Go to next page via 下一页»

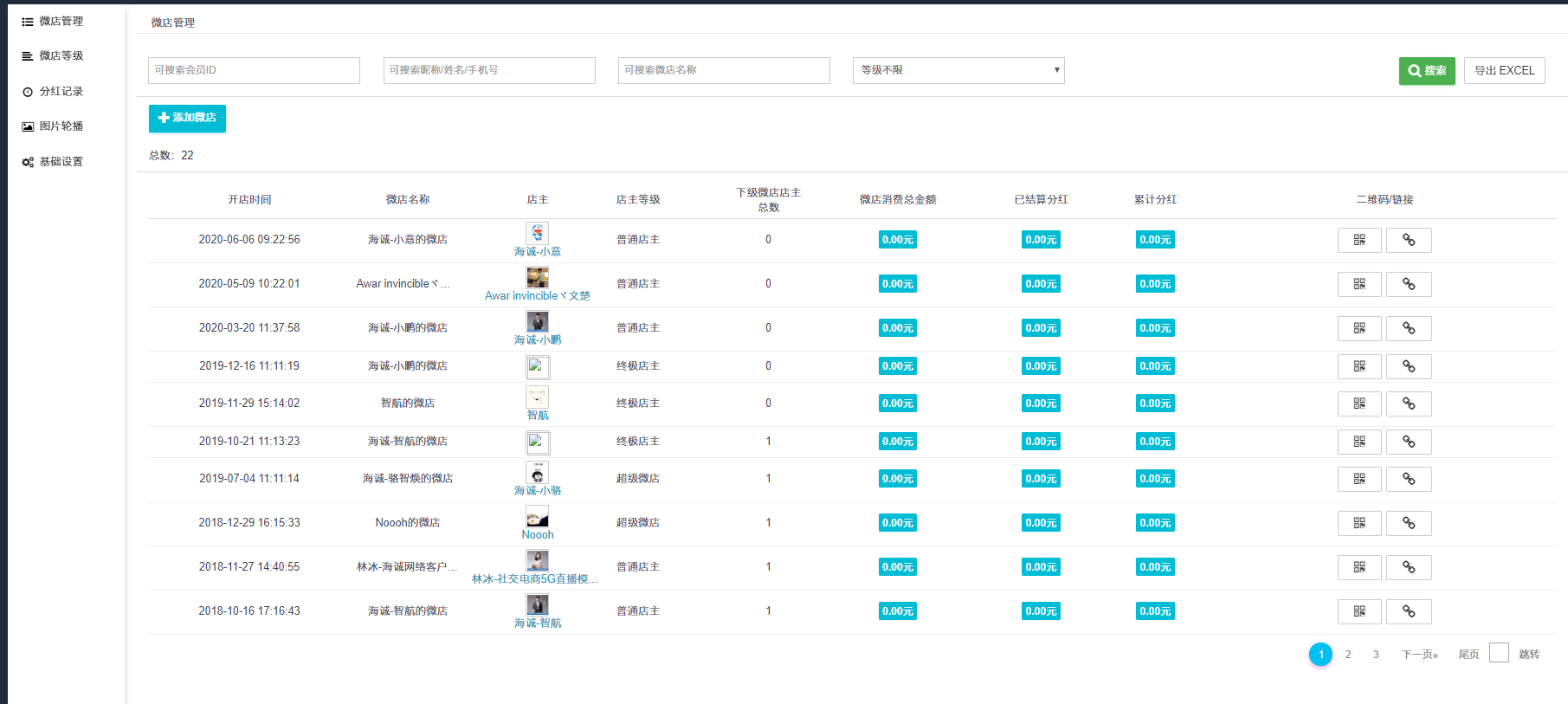coord(1420,655)
